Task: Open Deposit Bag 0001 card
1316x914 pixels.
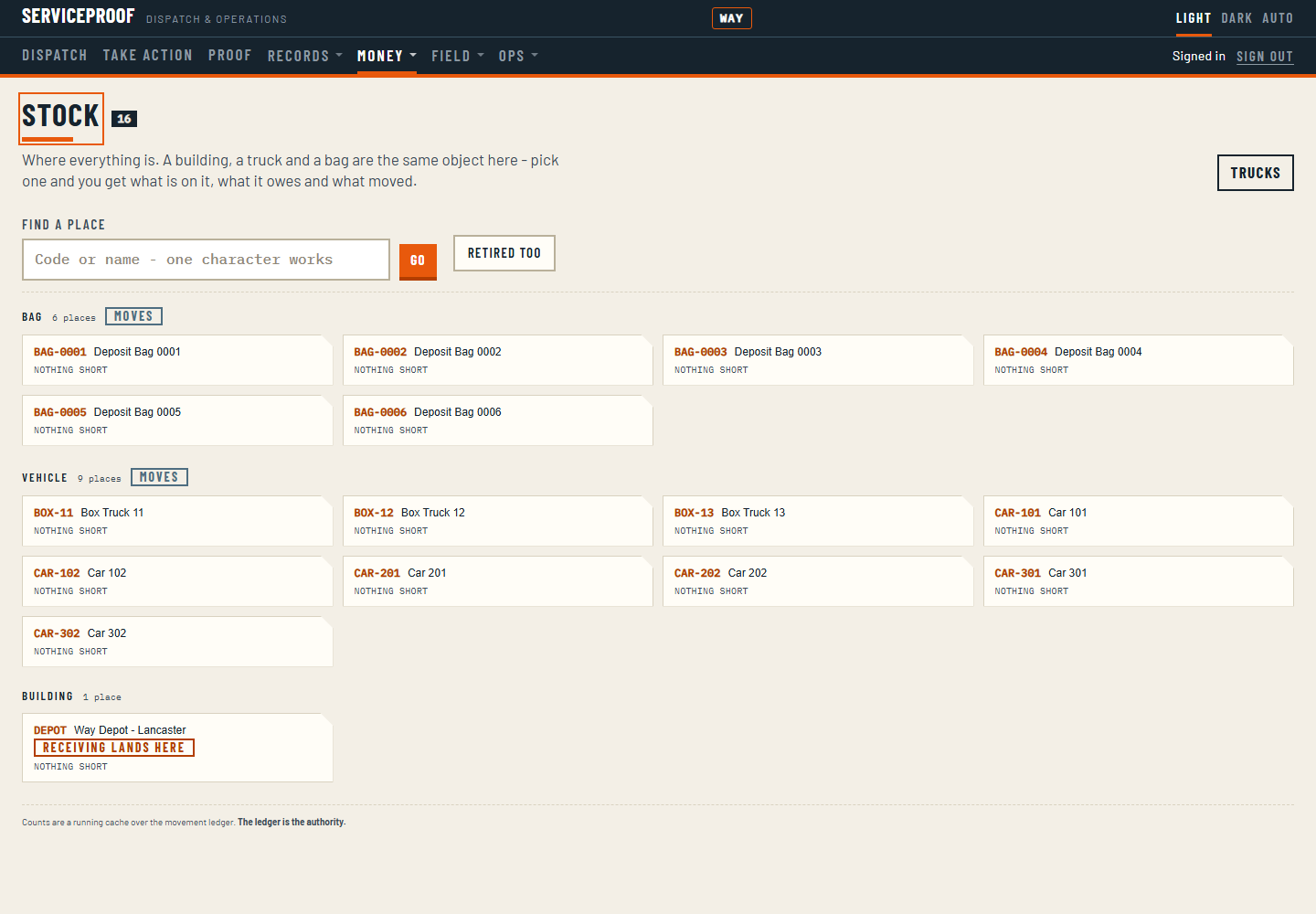Action: point(177,360)
